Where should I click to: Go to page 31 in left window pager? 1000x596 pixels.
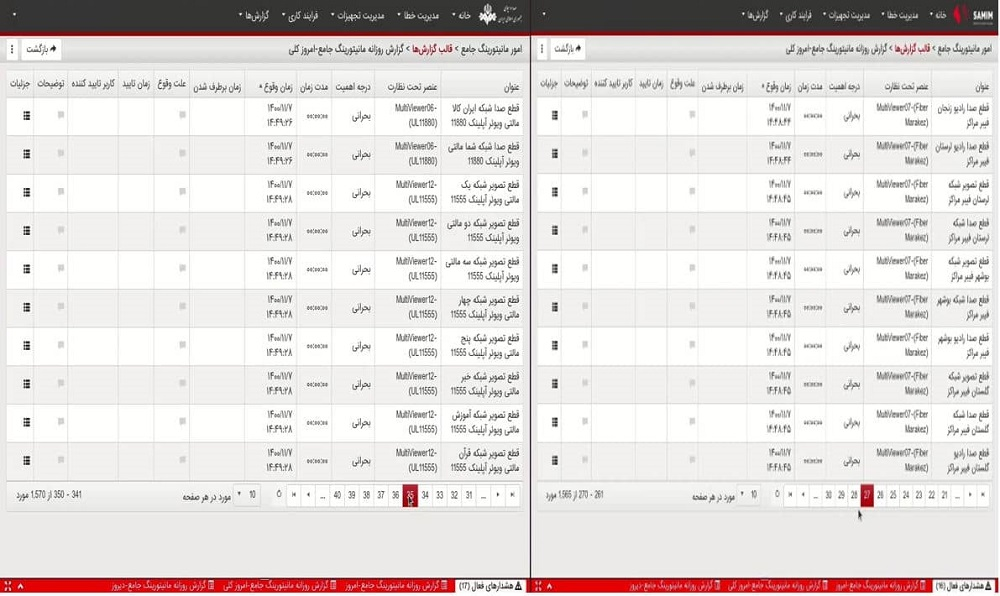pos(469,495)
